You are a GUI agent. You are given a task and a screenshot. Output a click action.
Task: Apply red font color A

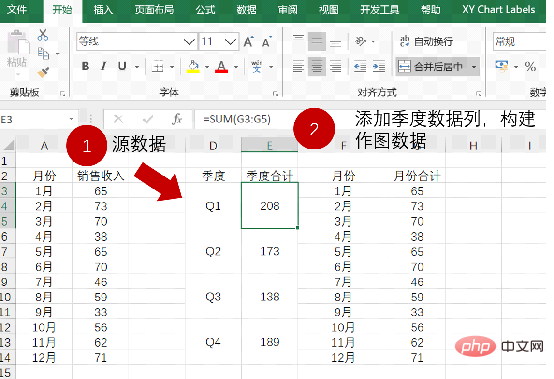[x=222, y=66]
